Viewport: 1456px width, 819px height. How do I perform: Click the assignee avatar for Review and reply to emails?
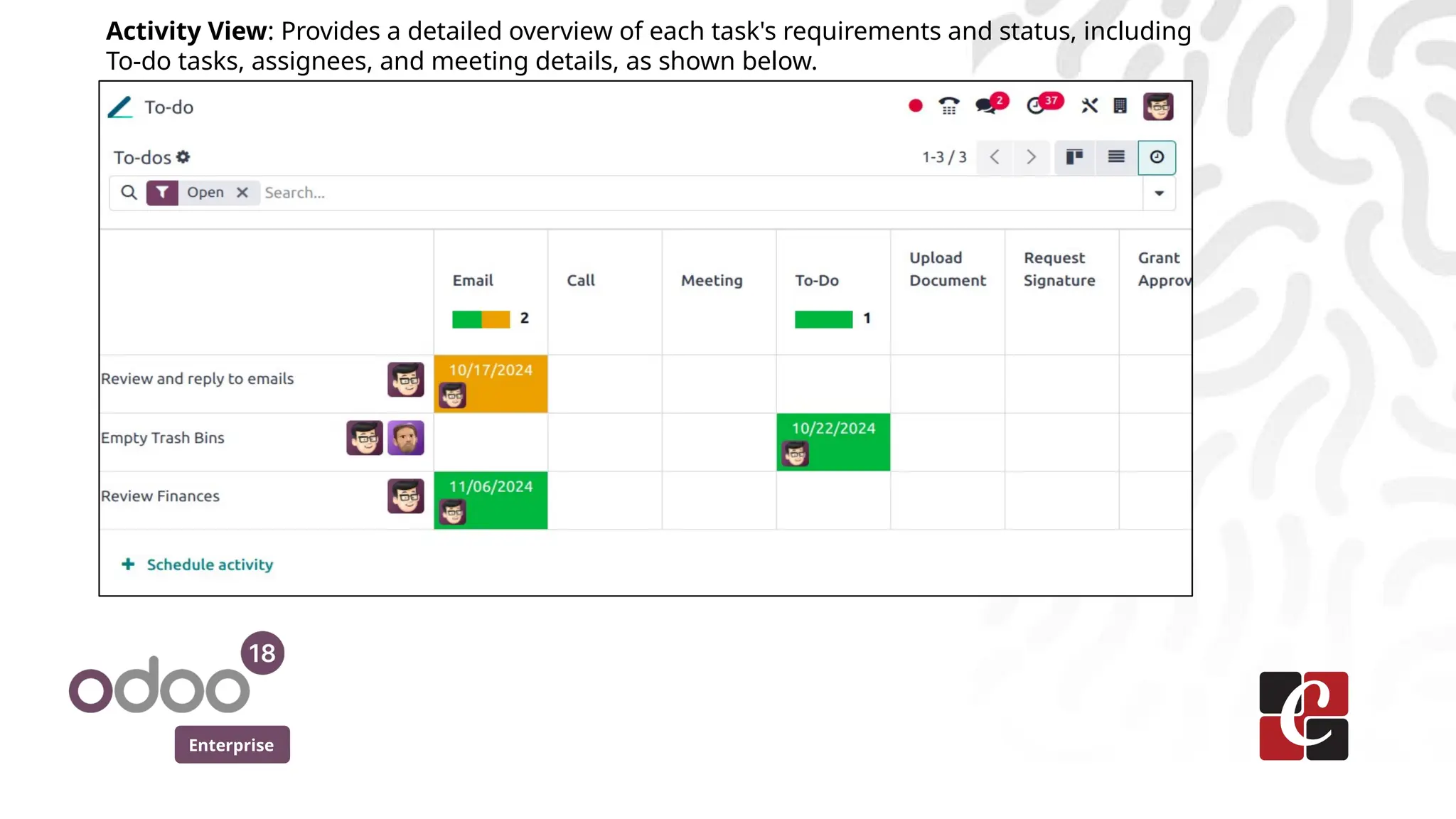click(x=406, y=380)
